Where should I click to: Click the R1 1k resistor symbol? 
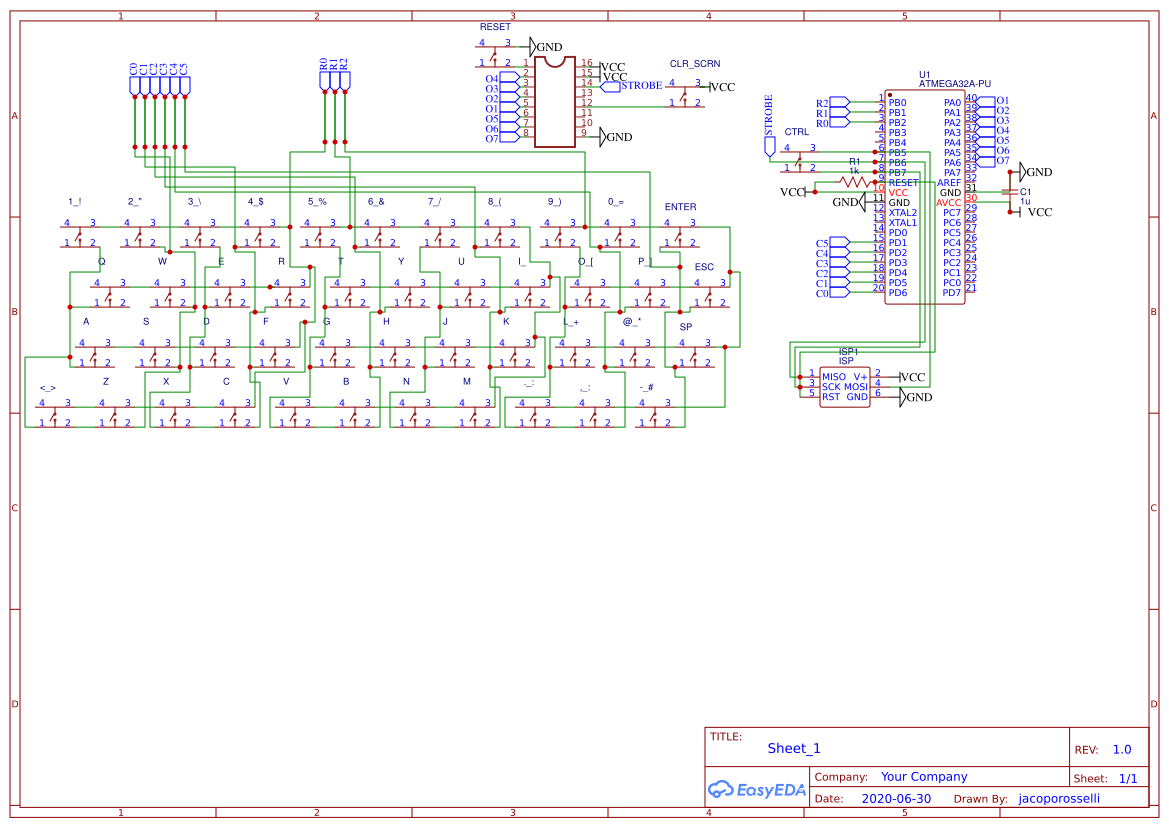point(854,181)
